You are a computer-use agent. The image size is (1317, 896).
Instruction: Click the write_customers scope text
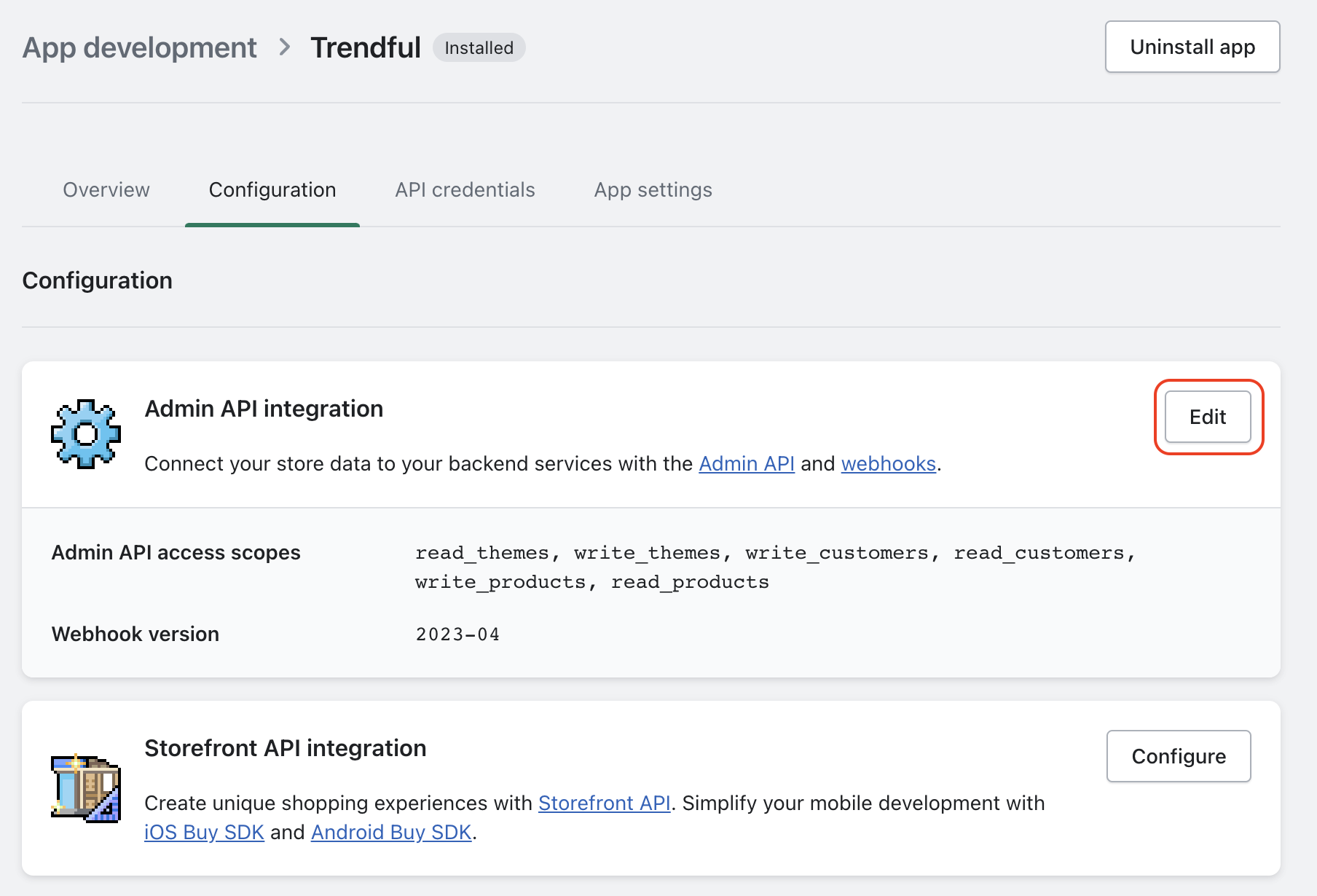(837, 554)
